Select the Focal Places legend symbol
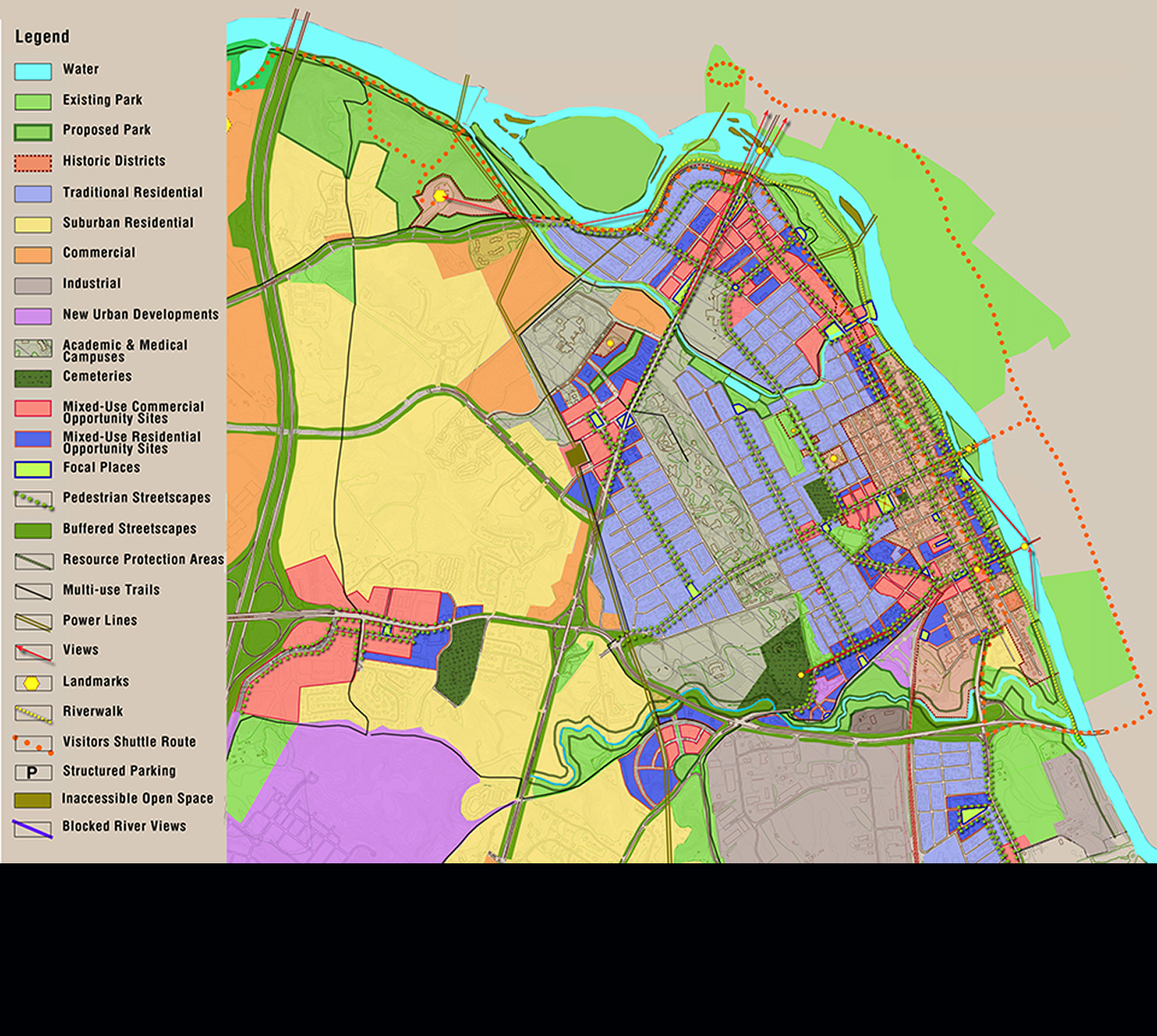The image size is (1157, 1036). click(32, 469)
